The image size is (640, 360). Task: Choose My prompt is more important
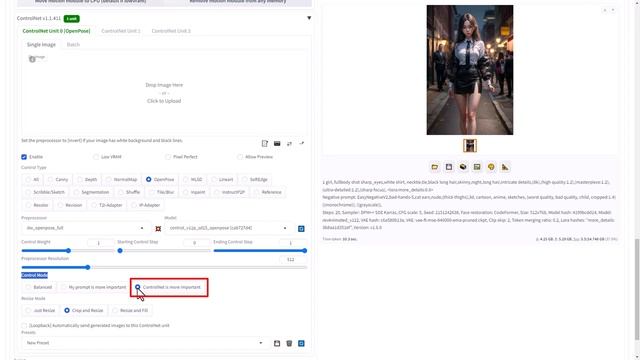pyautogui.click(x=93, y=287)
